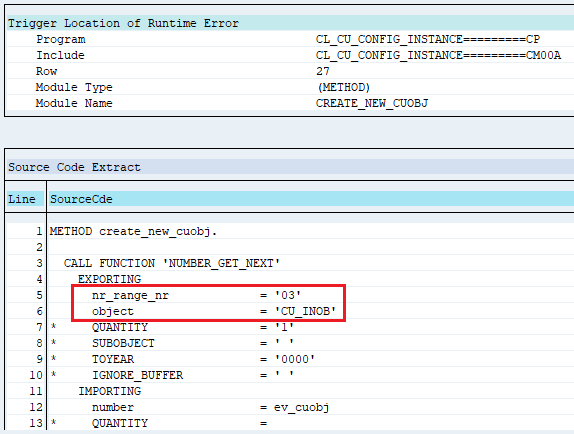Viewport: 574px width, 434px height.
Task: Click program value CL_CU_CONFIG_INSTANCE=========CP
Action: (428, 39)
